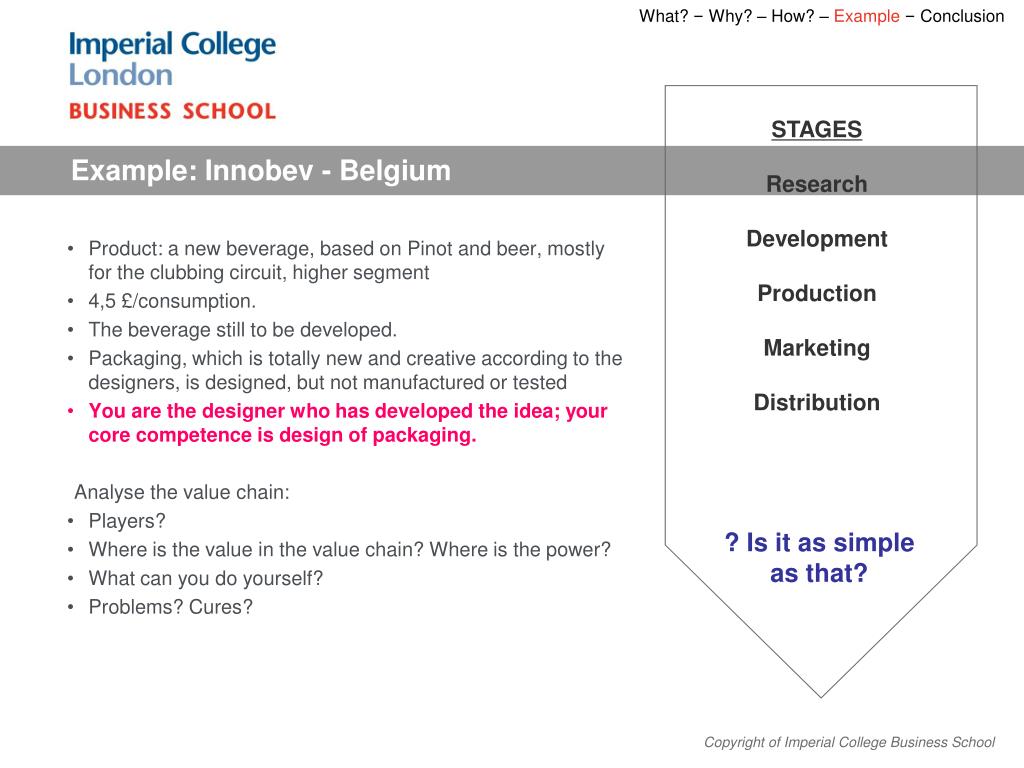Screen dimensions: 1024x768
Task: Select red 'Example' navigation item
Action: [x=867, y=16]
